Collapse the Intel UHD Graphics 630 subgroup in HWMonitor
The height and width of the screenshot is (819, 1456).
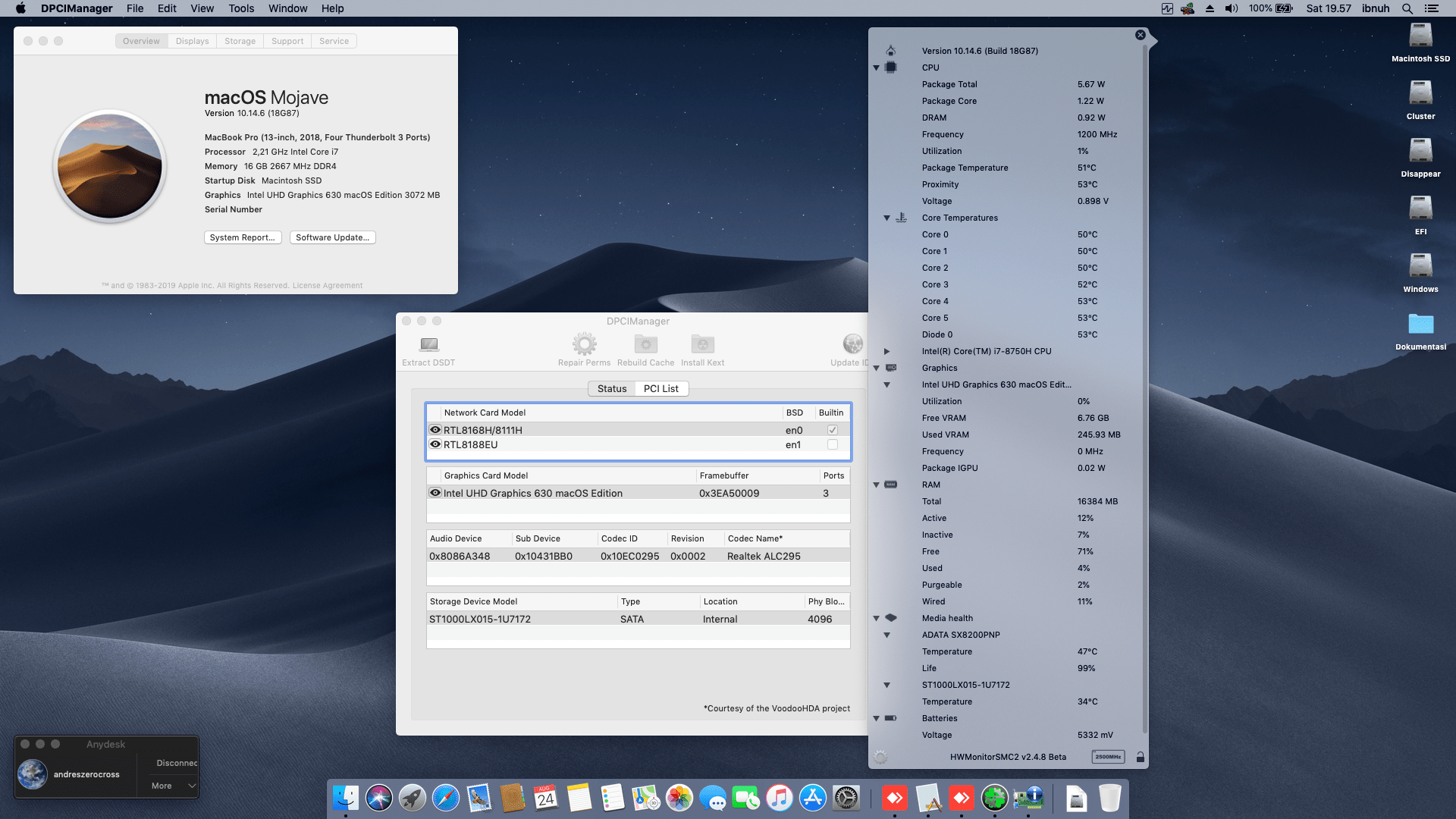[886, 384]
